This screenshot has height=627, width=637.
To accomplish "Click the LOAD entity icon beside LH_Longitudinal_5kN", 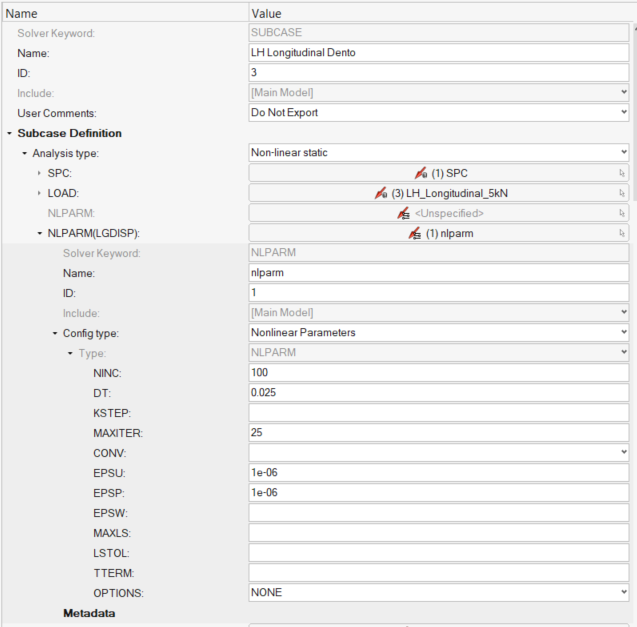I will (x=381, y=193).
